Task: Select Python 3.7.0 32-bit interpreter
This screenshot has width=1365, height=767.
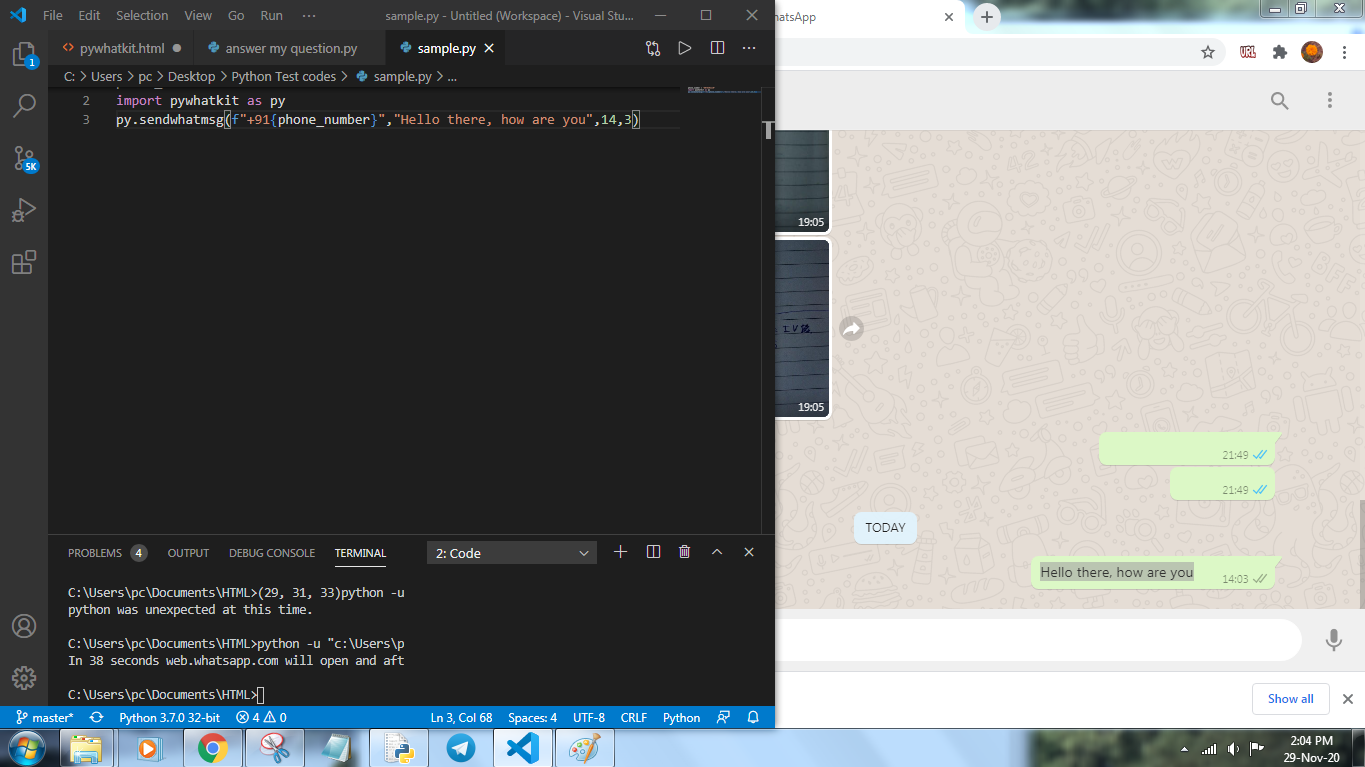Action: click(170, 718)
